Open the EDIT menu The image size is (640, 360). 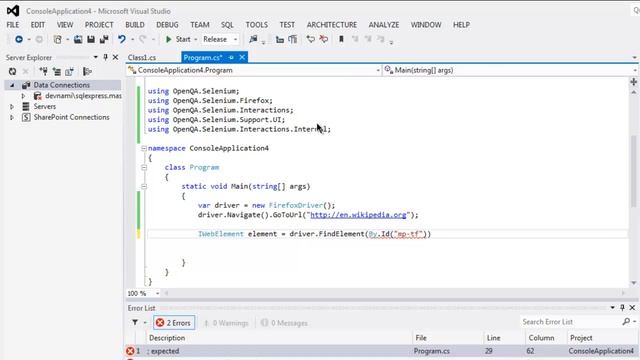[38, 25]
